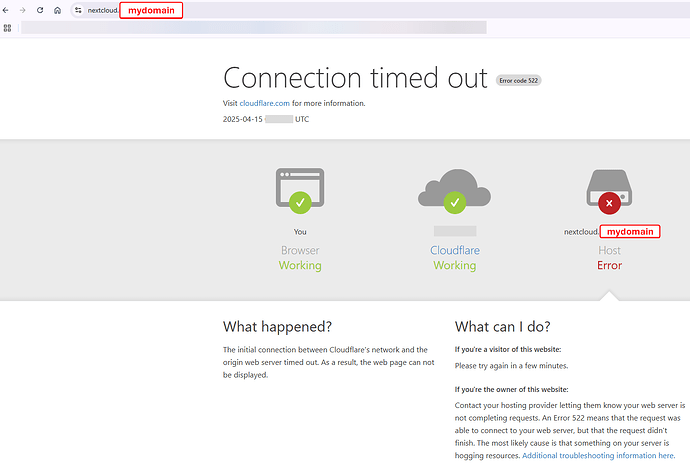690x463 pixels.
Task: Click the Connection timed out heading
Action: [355, 78]
